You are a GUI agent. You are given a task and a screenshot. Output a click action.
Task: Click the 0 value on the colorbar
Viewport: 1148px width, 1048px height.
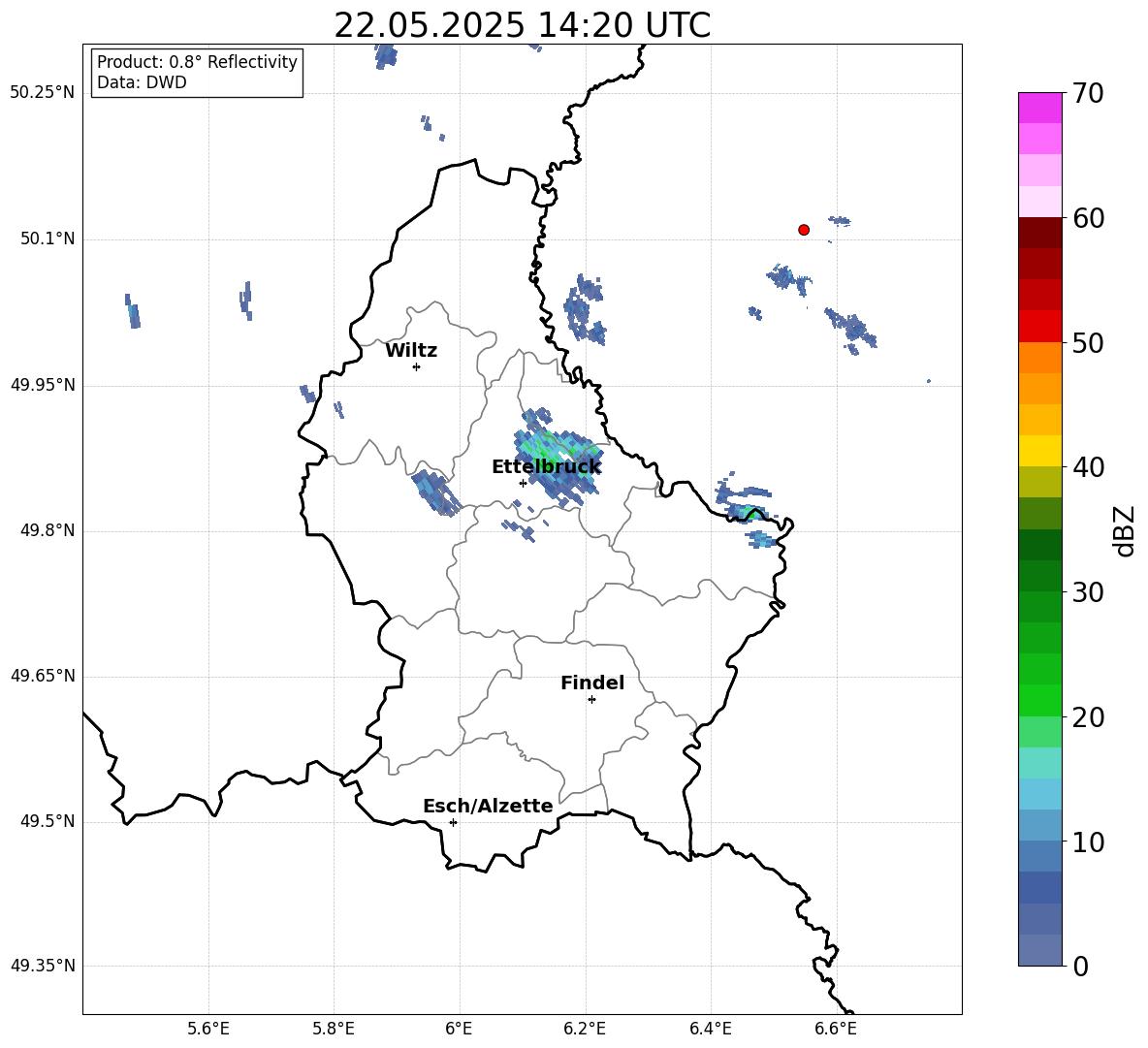click(1080, 966)
